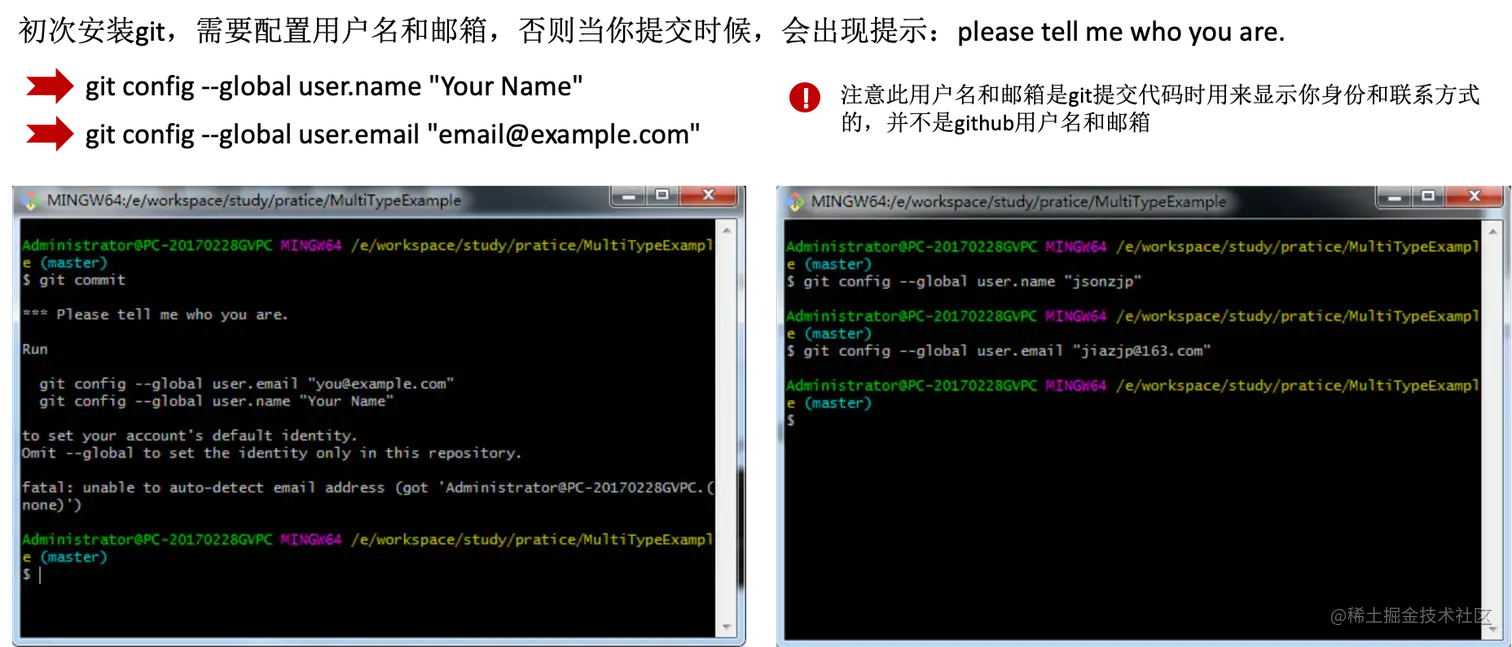Click the word "Run" in the terminal output
Image resolution: width=1512 pixels, height=647 pixels.
[35, 349]
